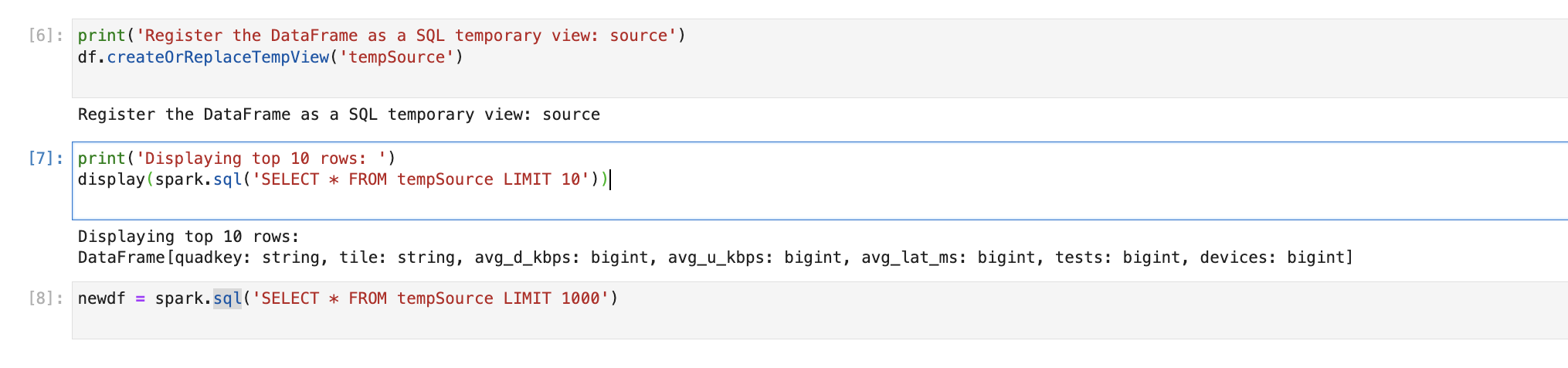Image resolution: width=1568 pixels, height=368 pixels.
Task: Place cursor on createOrReplaceTempView method name
Action: point(217,57)
